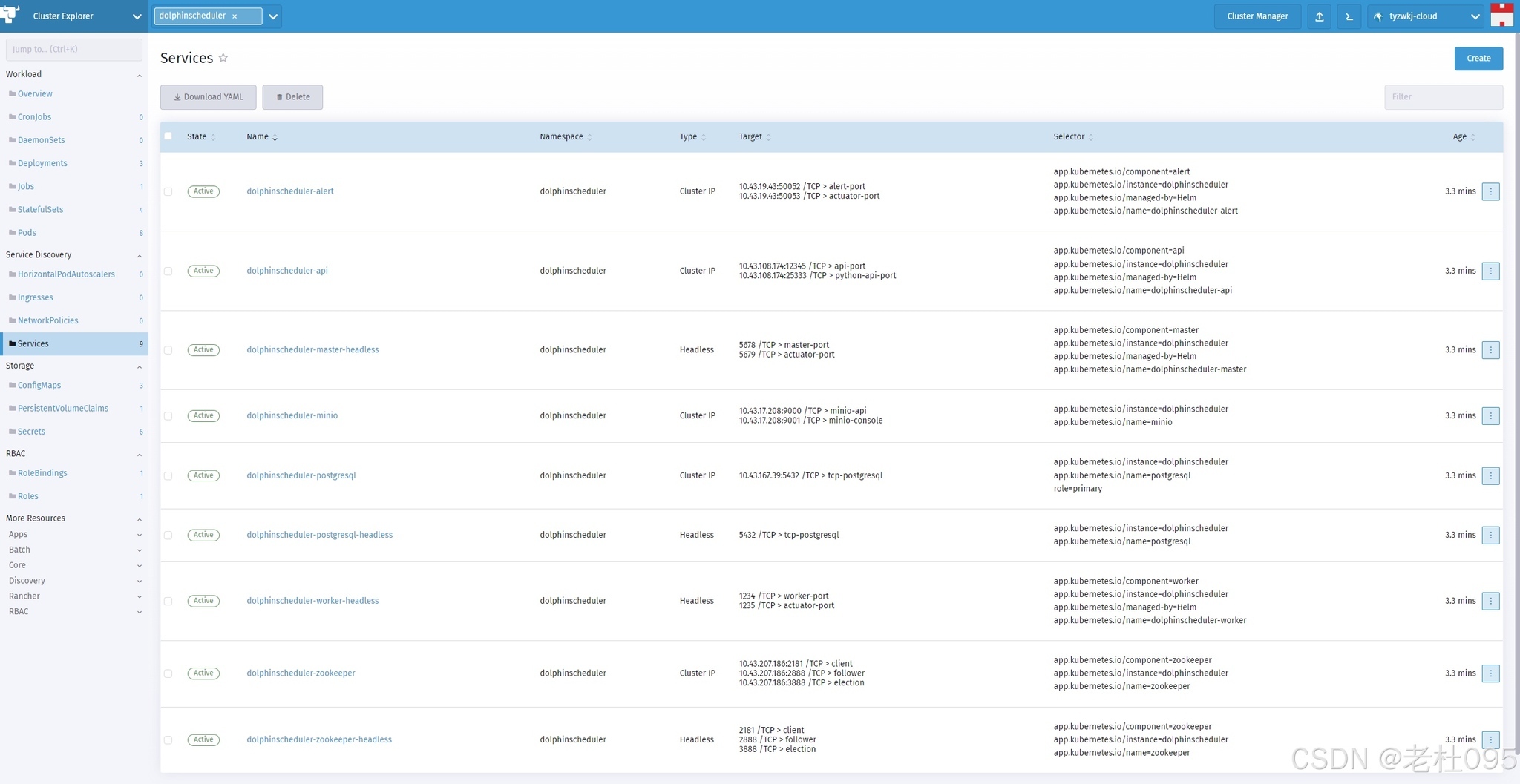Viewport: 1520px width, 784px height.
Task: Select all services with header checkbox
Action: pyautogui.click(x=168, y=136)
